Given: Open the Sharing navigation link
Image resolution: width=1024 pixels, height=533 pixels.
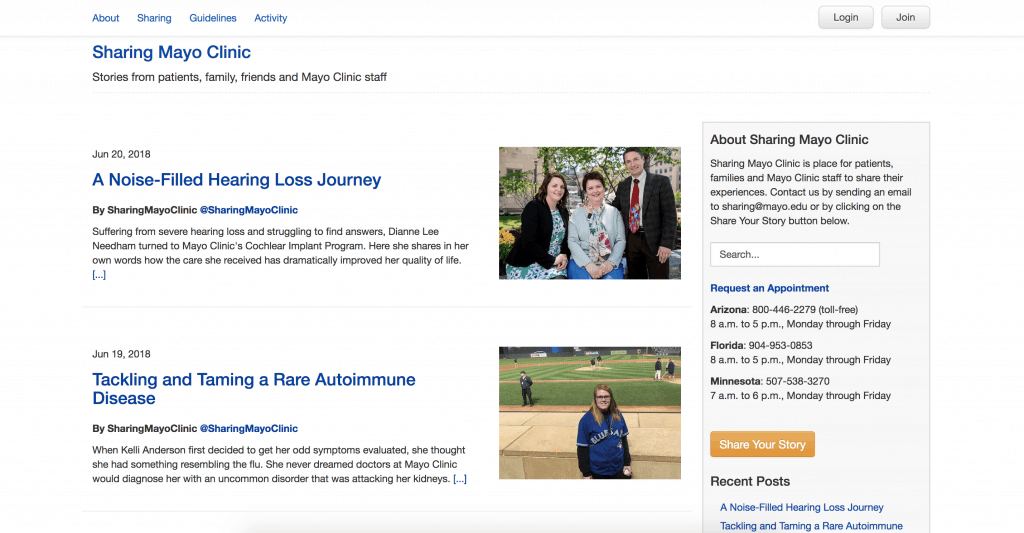Looking at the screenshot, I should pyautogui.click(x=154, y=18).
